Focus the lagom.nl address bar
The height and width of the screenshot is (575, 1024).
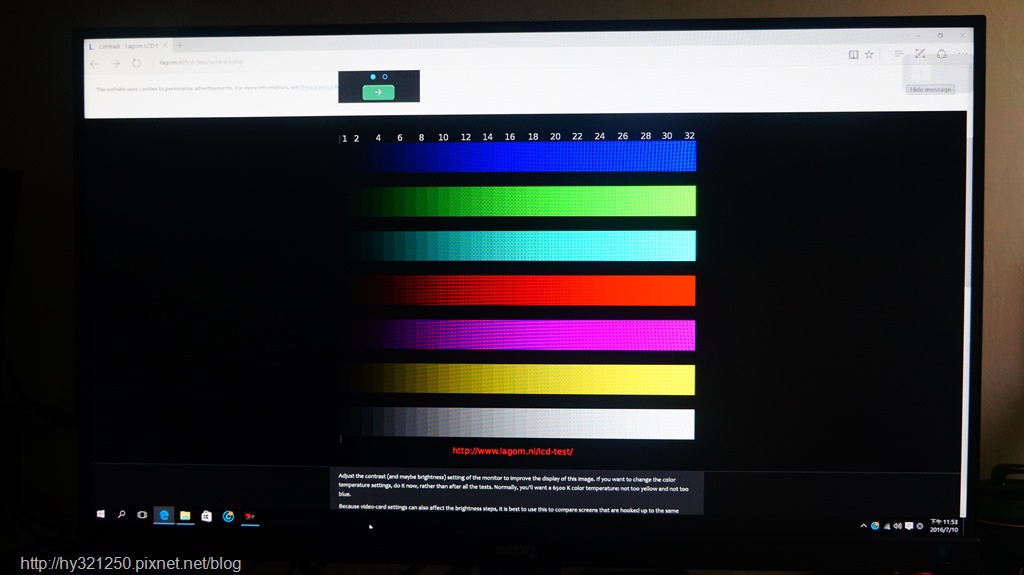(x=201, y=62)
